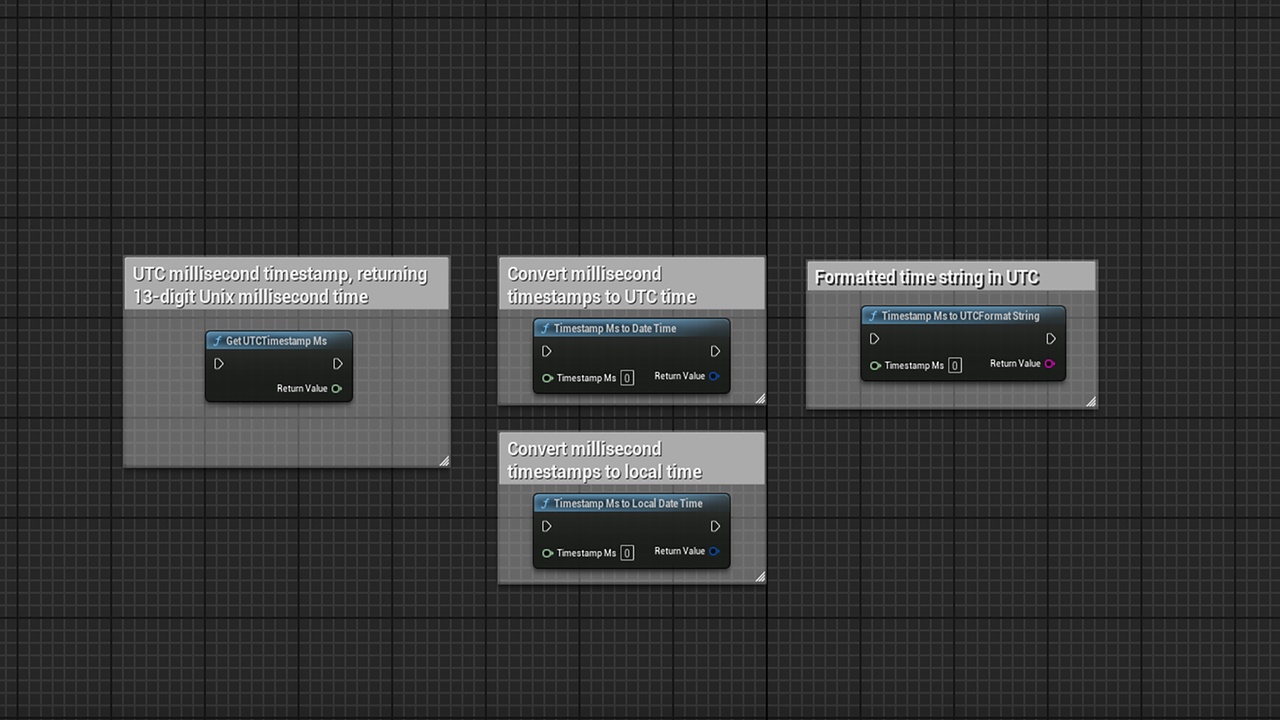Screen dimensions: 1280x720
Task: Click output exec pin on Local Date Time node
Action: [715, 526]
